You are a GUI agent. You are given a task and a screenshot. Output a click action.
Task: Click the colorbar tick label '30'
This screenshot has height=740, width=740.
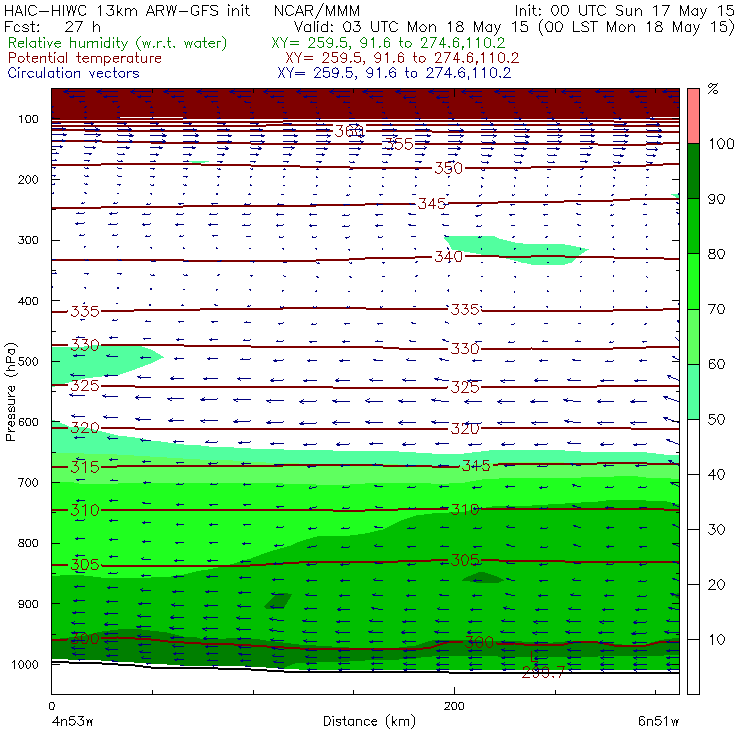(716, 530)
